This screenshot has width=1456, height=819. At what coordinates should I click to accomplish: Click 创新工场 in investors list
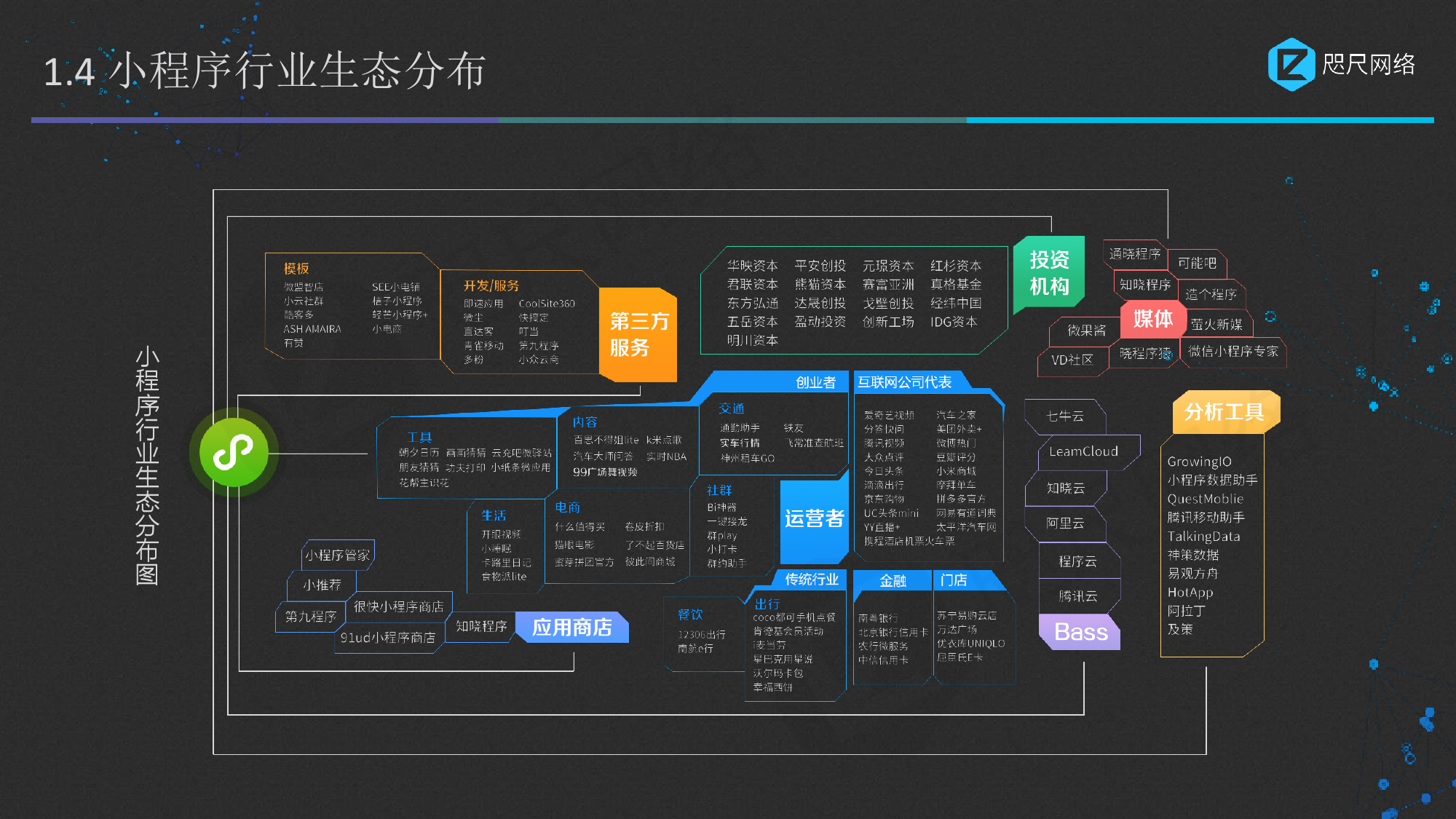(x=888, y=322)
